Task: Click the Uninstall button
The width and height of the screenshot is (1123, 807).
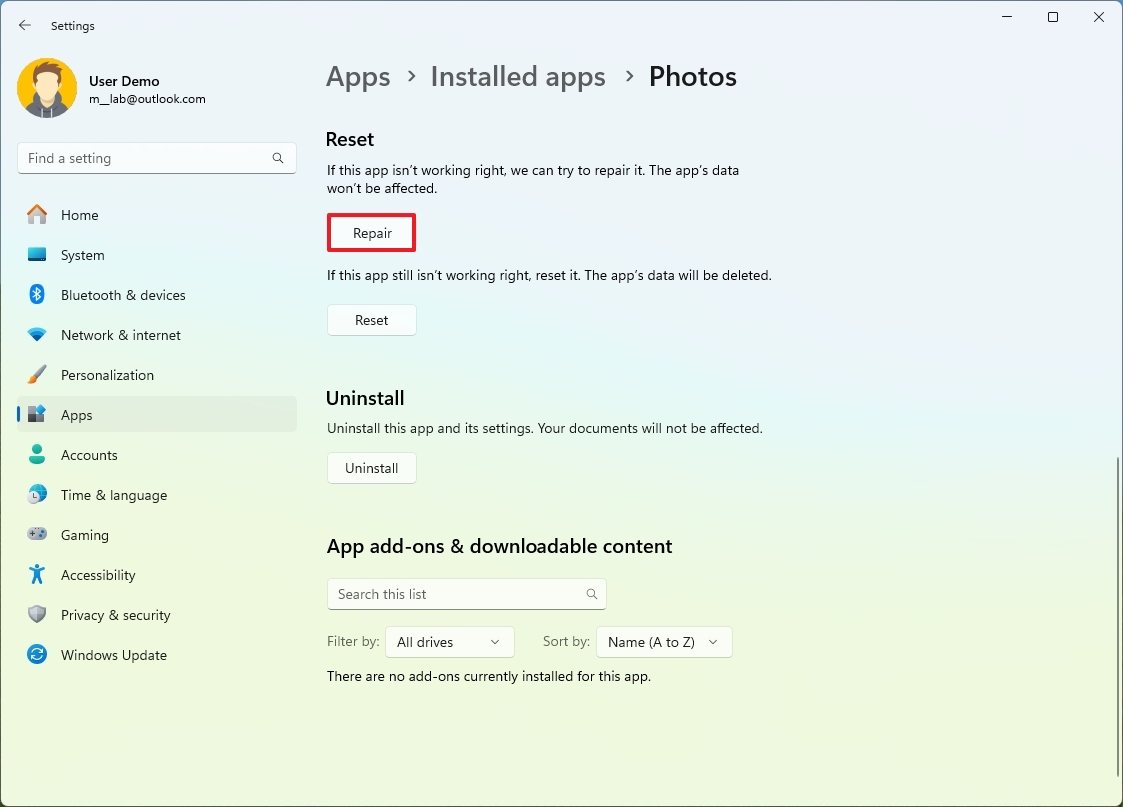Action: [x=372, y=468]
